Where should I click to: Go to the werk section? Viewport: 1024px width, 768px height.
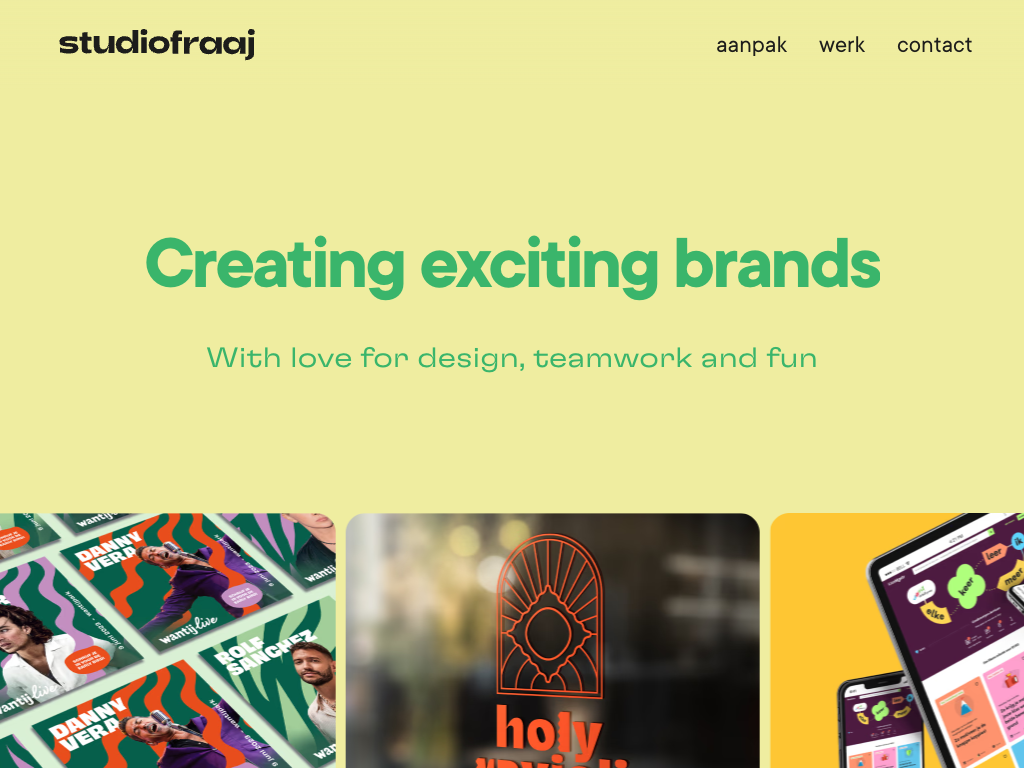point(842,45)
